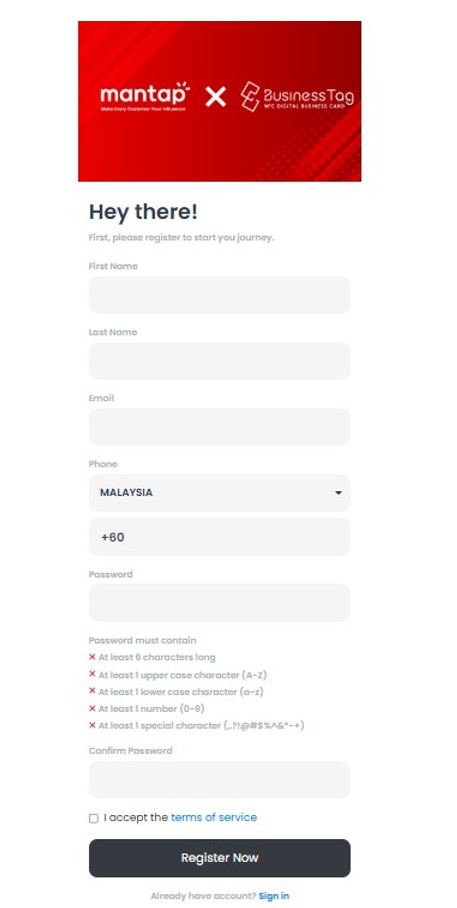Click the red X beside number rule
This screenshot has width=457, height=908.
pyautogui.click(x=92, y=708)
